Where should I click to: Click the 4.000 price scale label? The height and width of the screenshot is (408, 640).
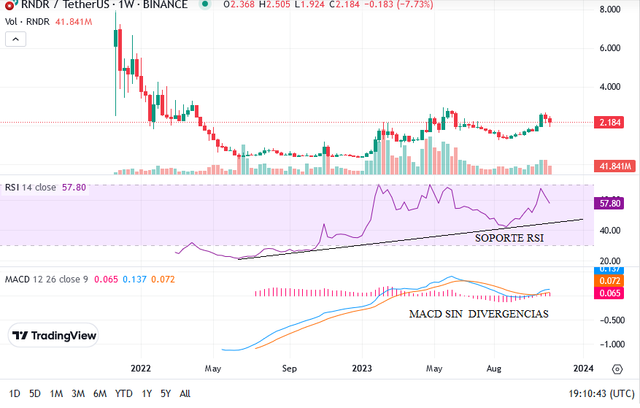point(610,87)
